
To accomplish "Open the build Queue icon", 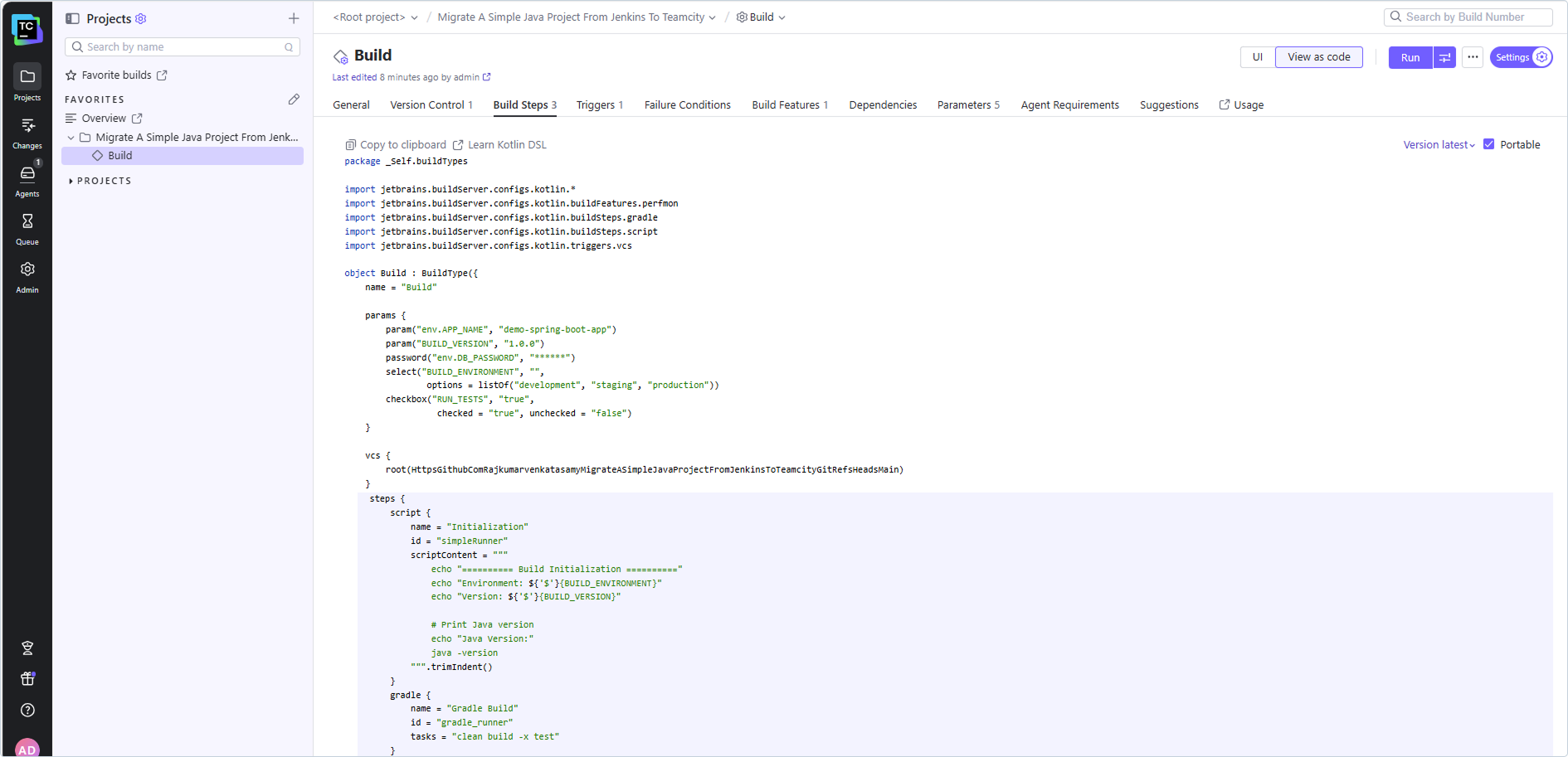I will [27, 227].
